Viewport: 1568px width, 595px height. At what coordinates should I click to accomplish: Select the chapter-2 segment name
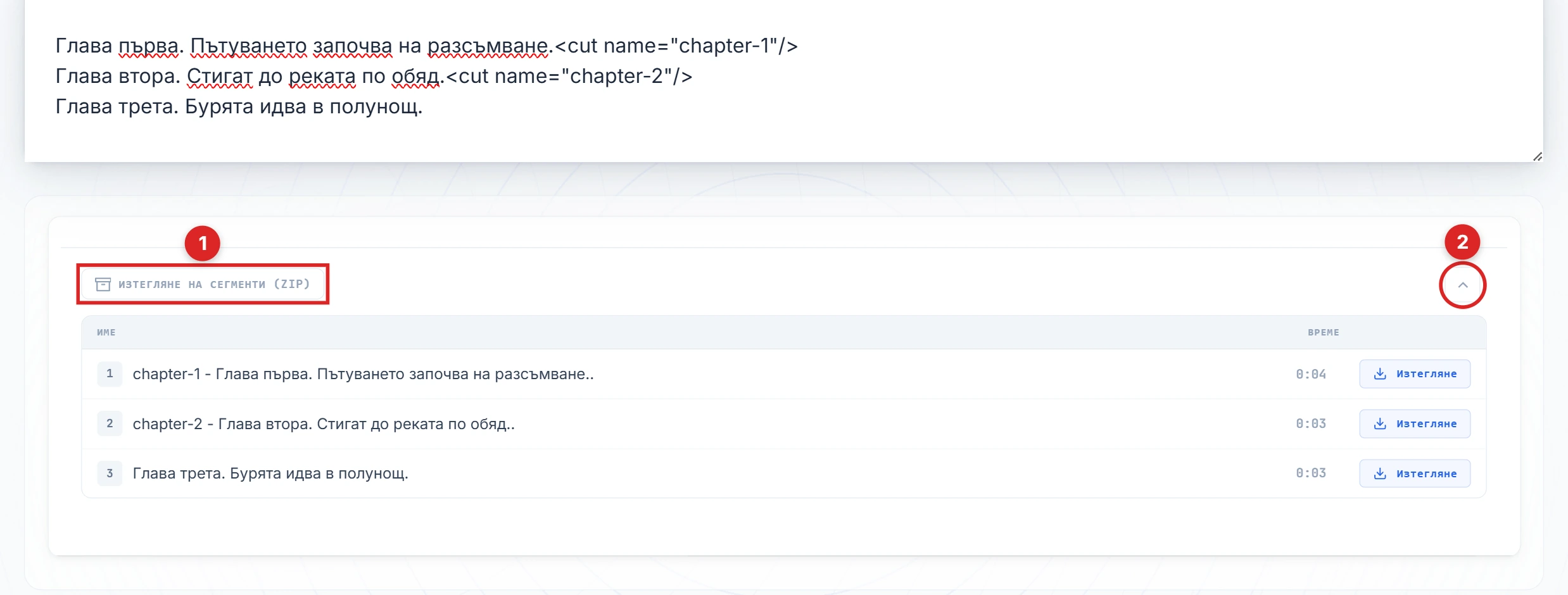323,424
